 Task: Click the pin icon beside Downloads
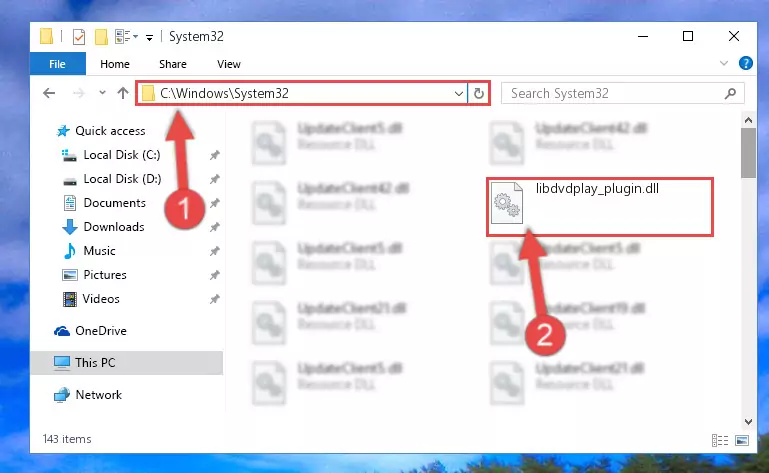214,228
